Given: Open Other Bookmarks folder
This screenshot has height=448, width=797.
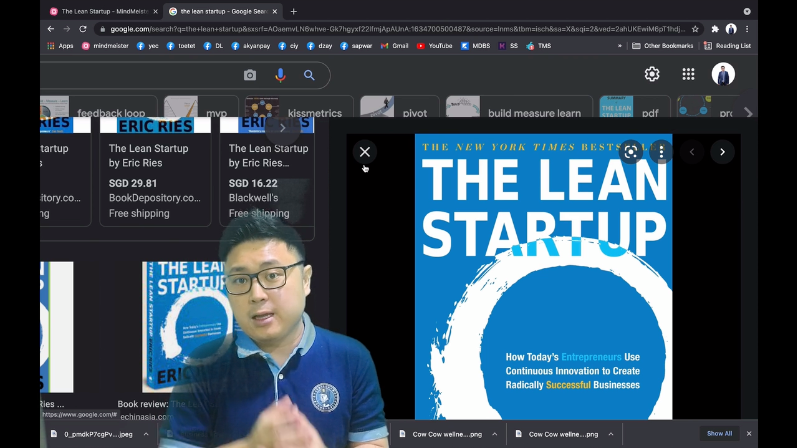Looking at the screenshot, I should (x=663, y=46).
